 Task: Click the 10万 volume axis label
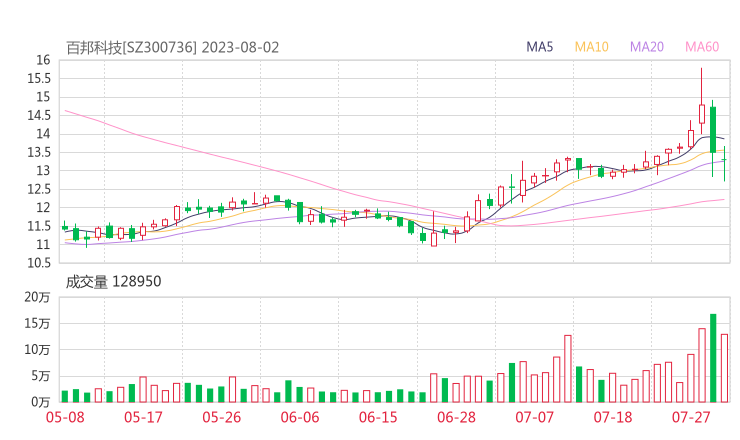pyautogui.click(x=37, y=350)
